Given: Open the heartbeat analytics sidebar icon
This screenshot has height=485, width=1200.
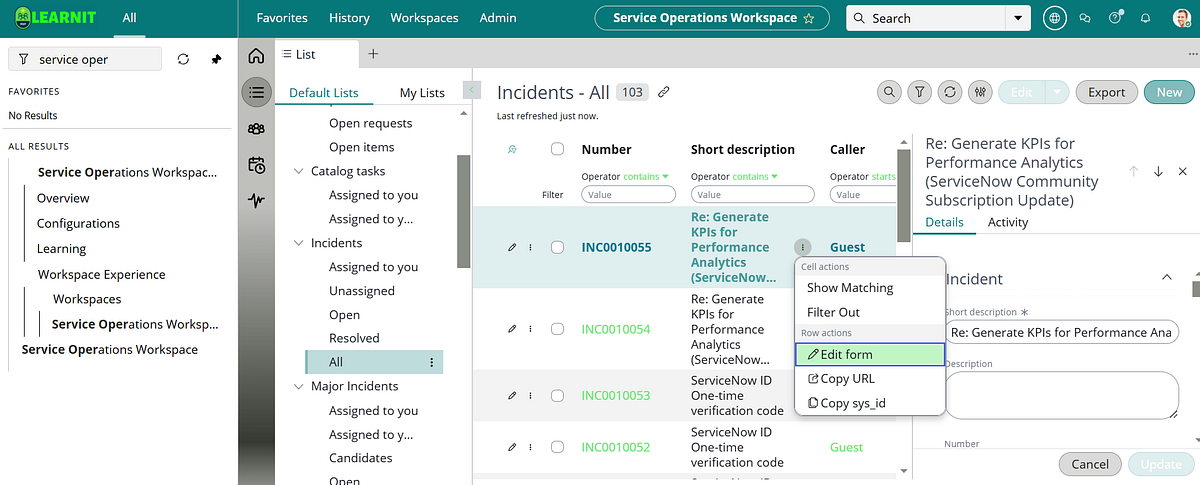Looking at the screenshot, I should [257, 200].
